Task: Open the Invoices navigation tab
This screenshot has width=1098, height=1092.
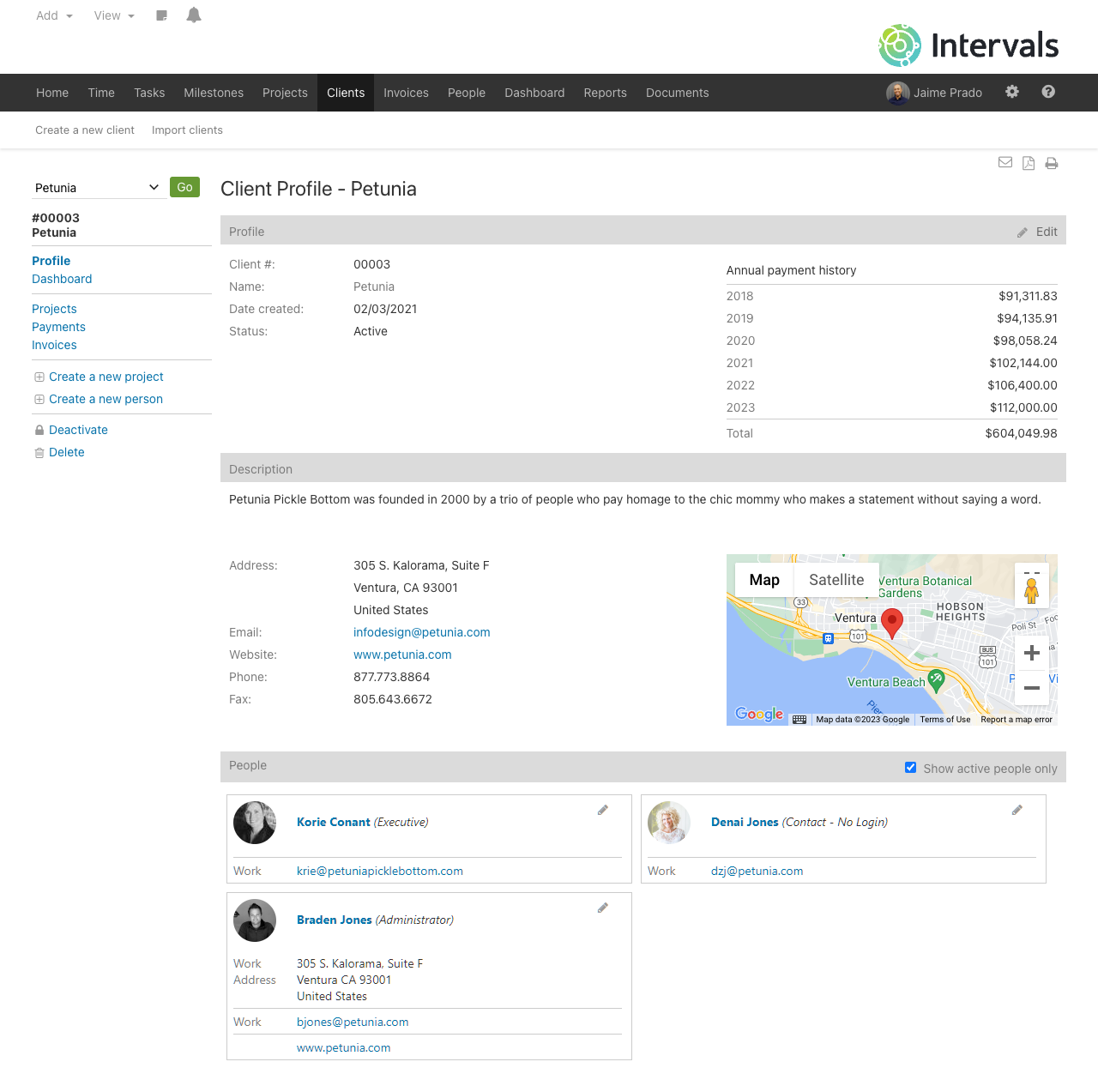Action: point(406,93)
